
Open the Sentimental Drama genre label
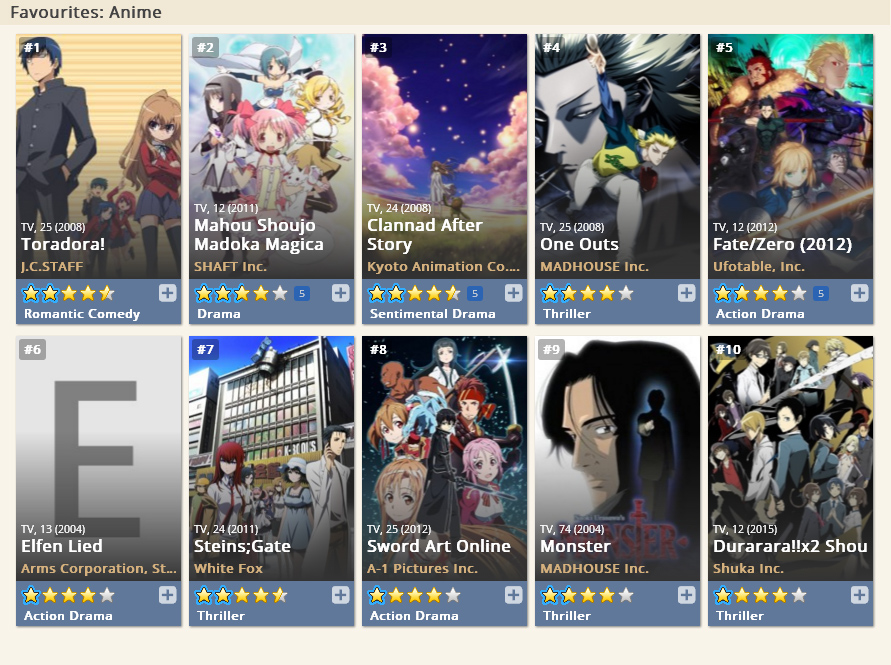click(x=432, y=314)
